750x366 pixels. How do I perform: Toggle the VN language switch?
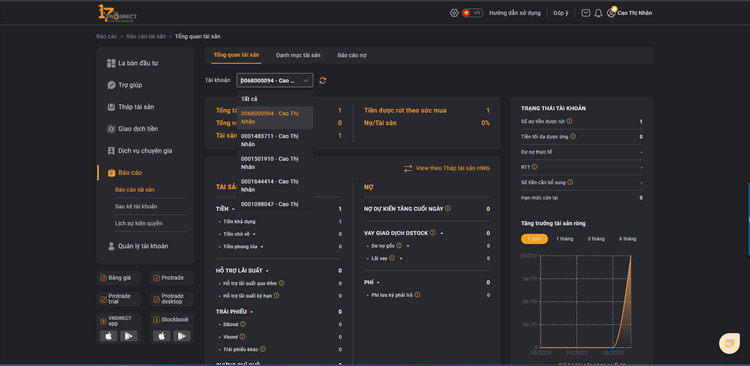(472, 13)
